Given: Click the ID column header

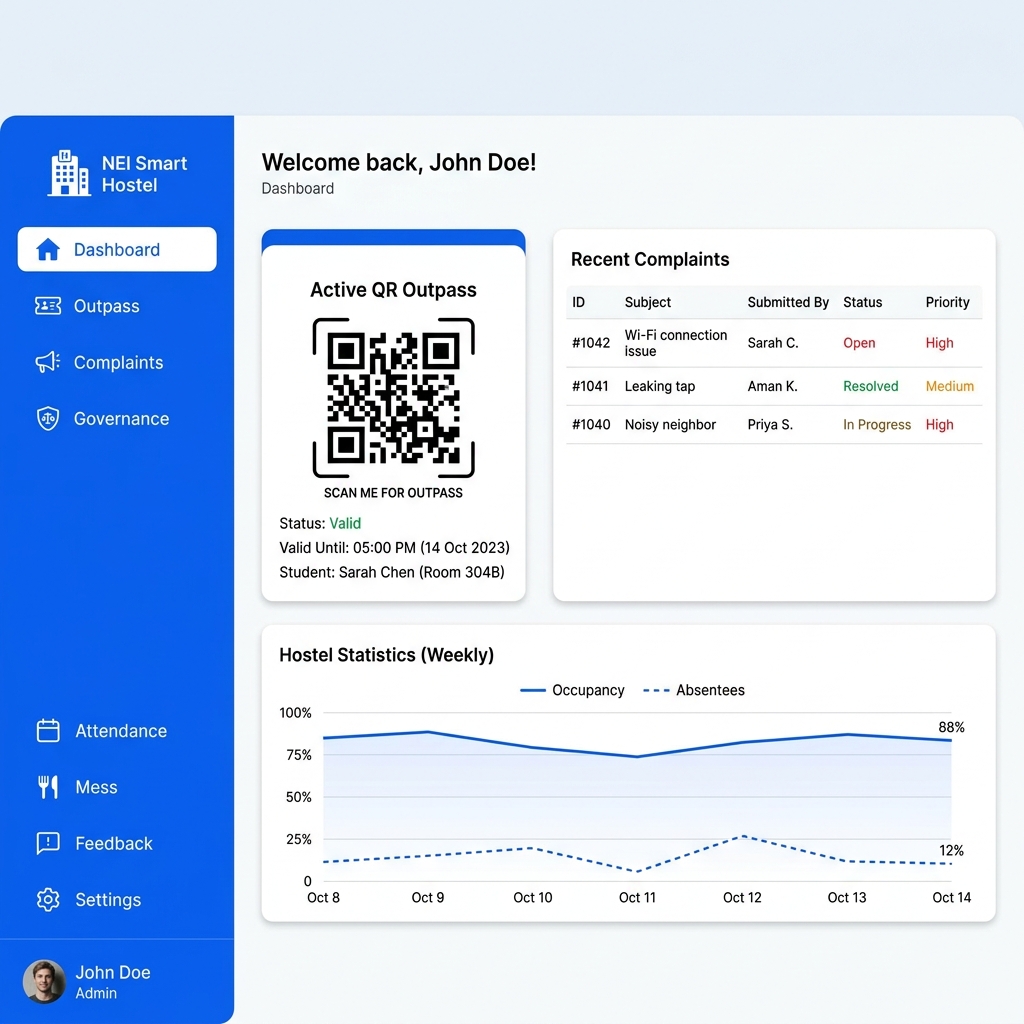Looking at the screenshot, I should [x=579, y=302].
